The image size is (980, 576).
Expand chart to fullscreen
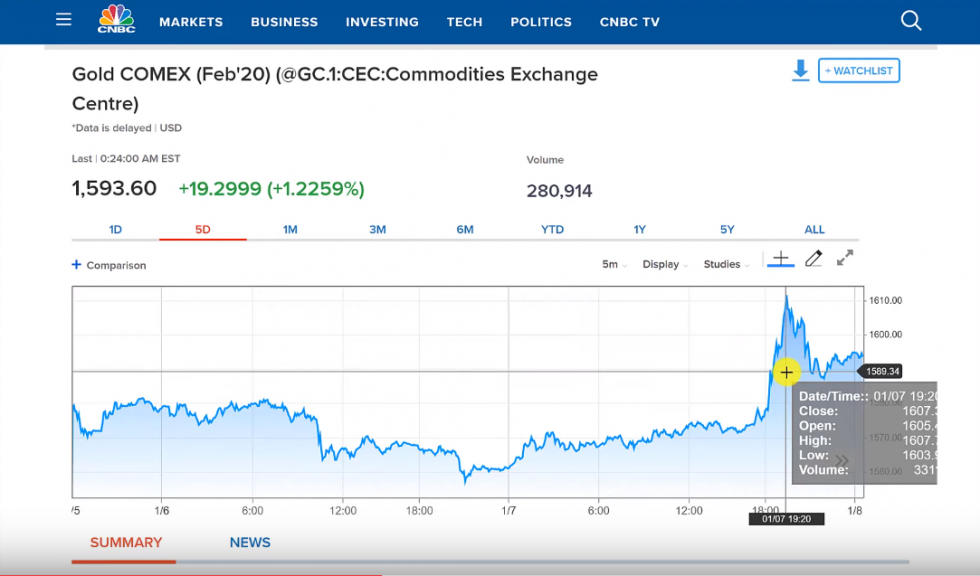tap(845, 258)
